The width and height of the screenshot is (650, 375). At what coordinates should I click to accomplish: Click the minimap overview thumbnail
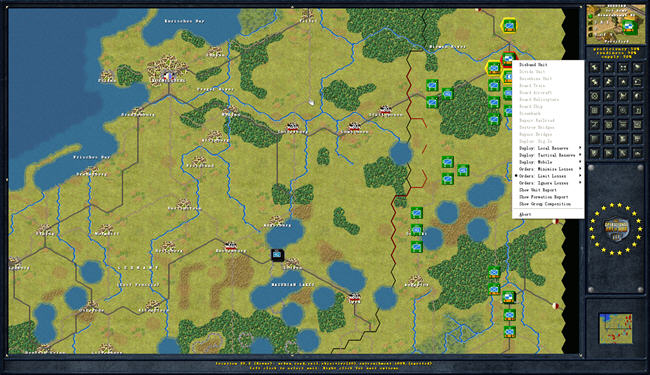point(616,328)
